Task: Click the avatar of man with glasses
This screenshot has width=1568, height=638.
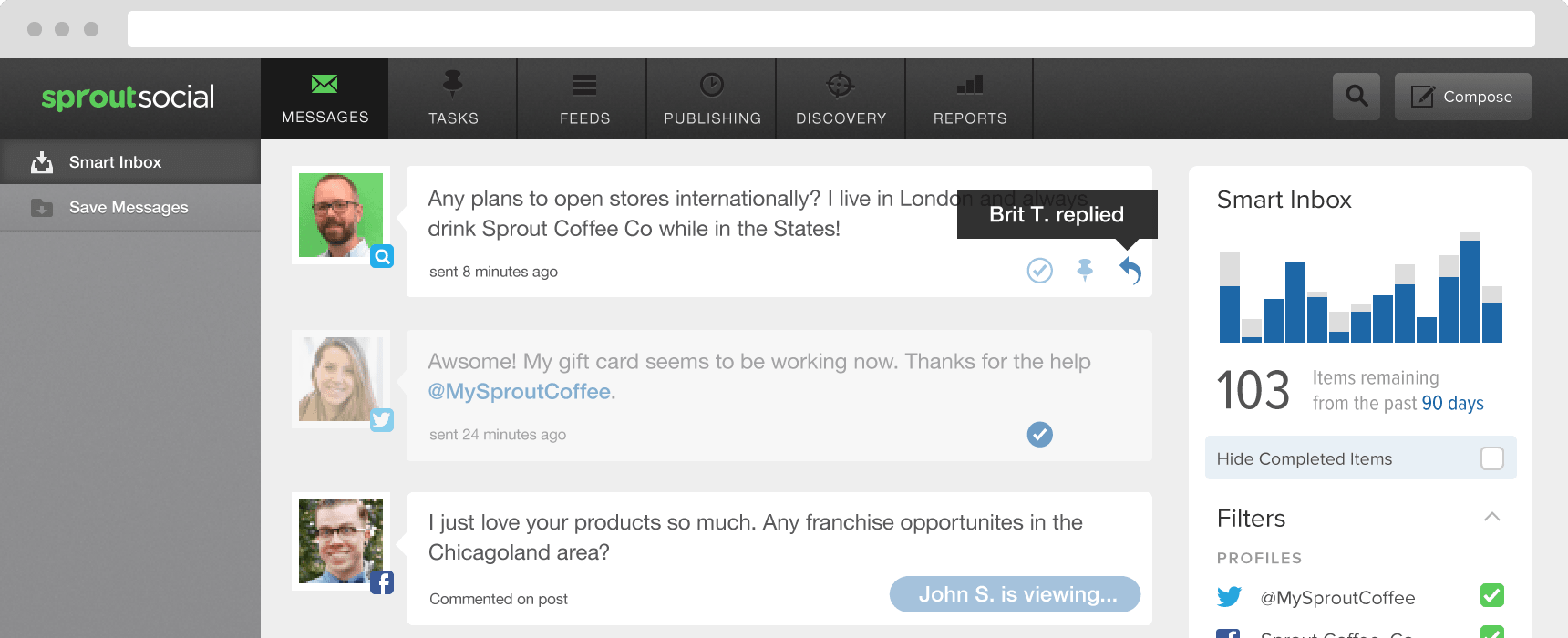Action: 341,541
